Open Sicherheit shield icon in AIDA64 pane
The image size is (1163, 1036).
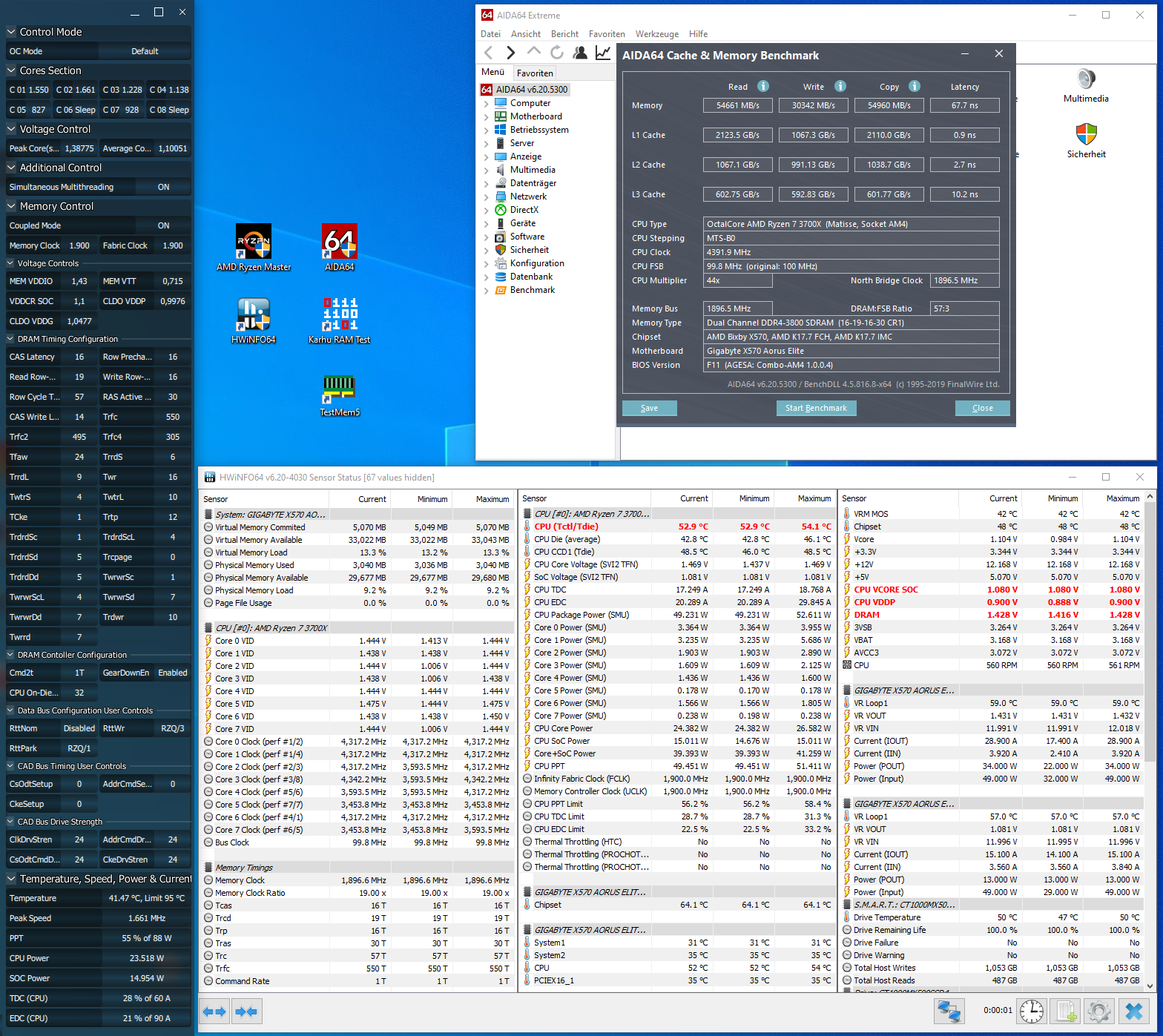click(x=1086, y=141)
